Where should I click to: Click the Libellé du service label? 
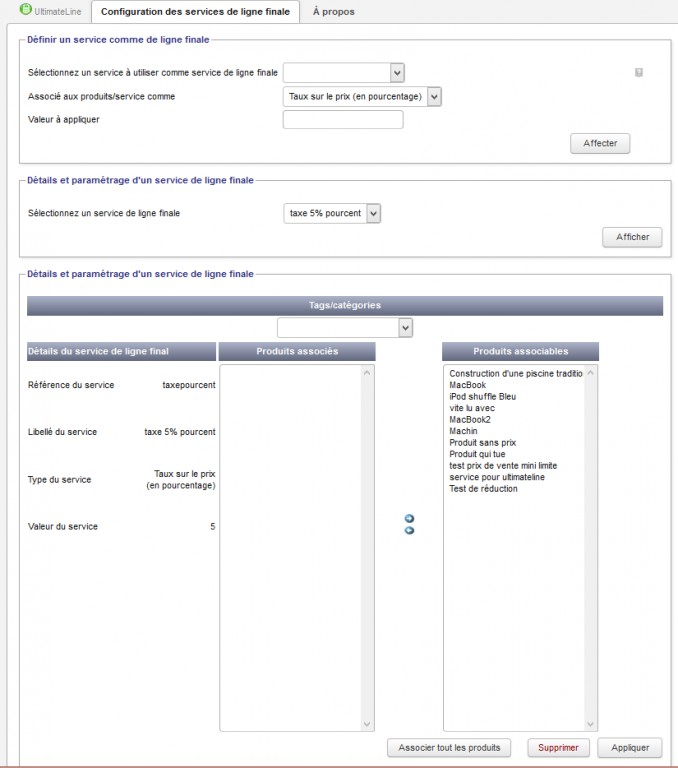pos(62,432)
